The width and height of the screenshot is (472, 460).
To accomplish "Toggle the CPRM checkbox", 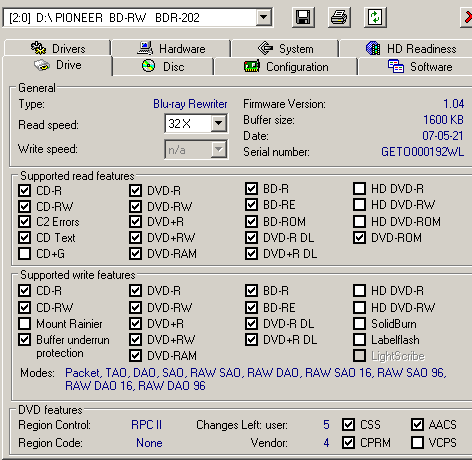I will point(348,443).
